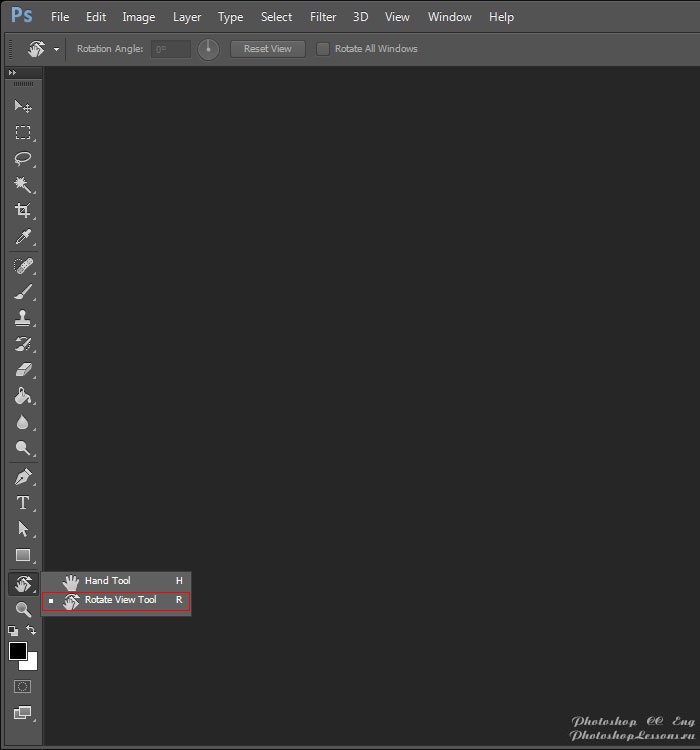Activate the Magic Wand tool
The height and width of the screenshot is (750, 700).
pyautogui.click(x=22, y=185)
